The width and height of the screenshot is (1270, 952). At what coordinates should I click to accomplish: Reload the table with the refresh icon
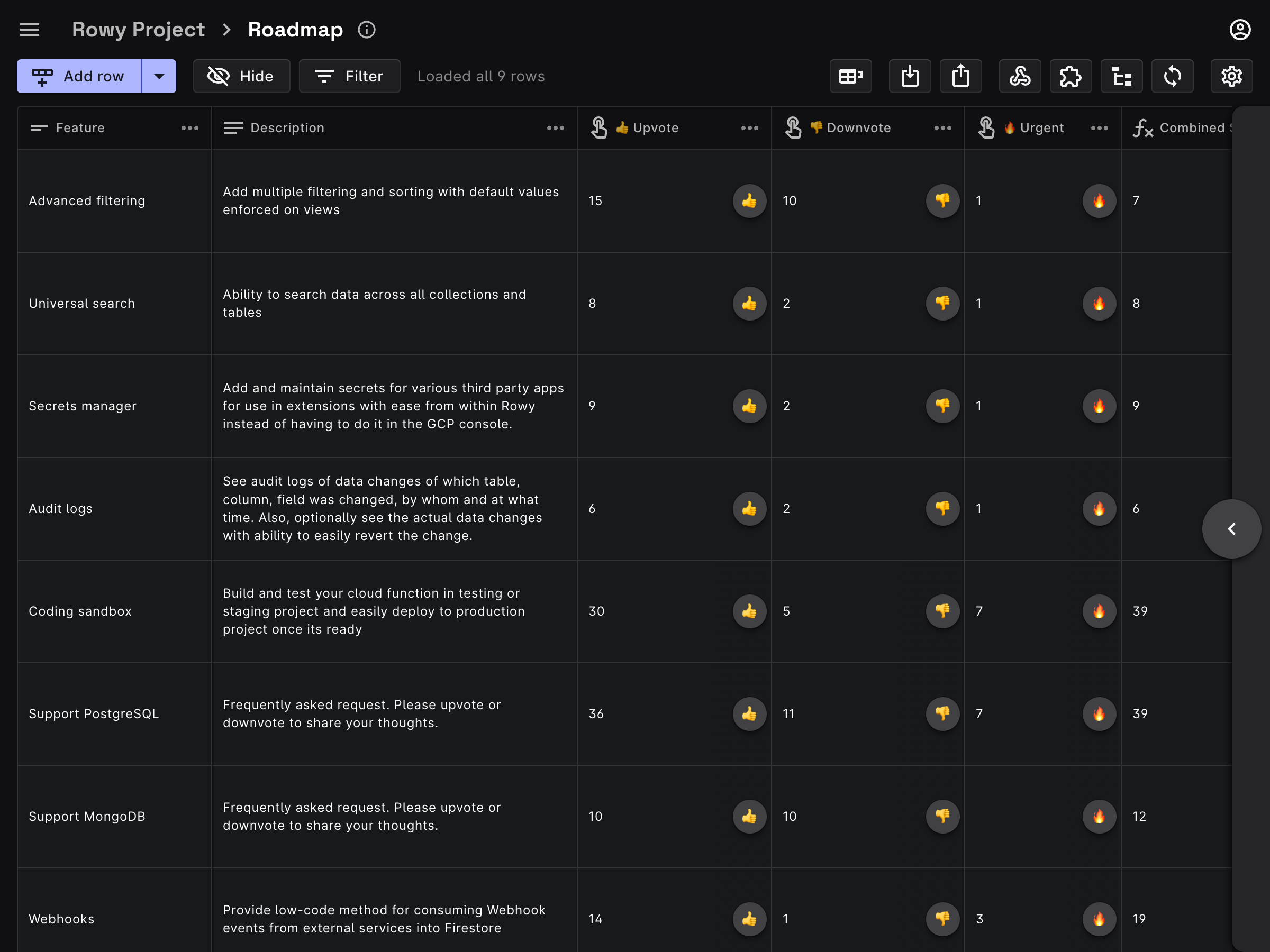point(1173,76)
